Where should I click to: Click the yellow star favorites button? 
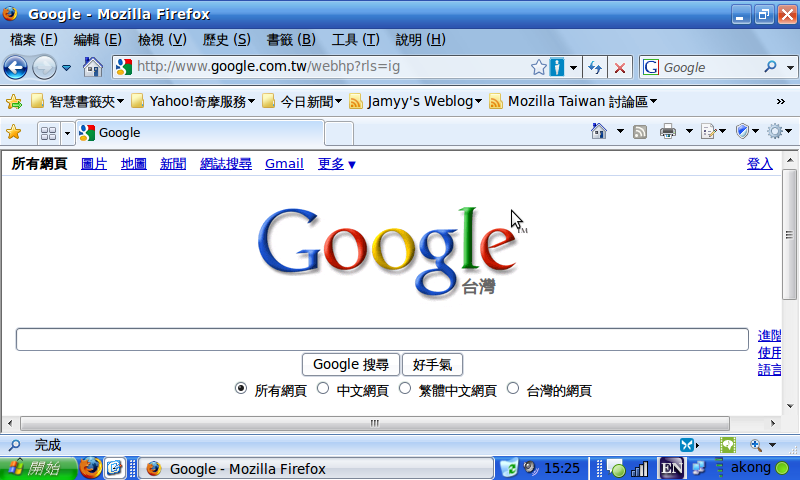(x=14, y=133)
